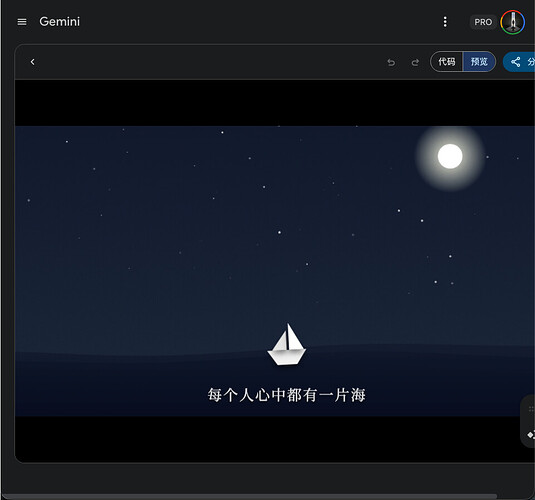Click the text 每个人心中都有一片海
Image resolution: width=535 pixels, height=500 pixels.
[x=287, y=395]
